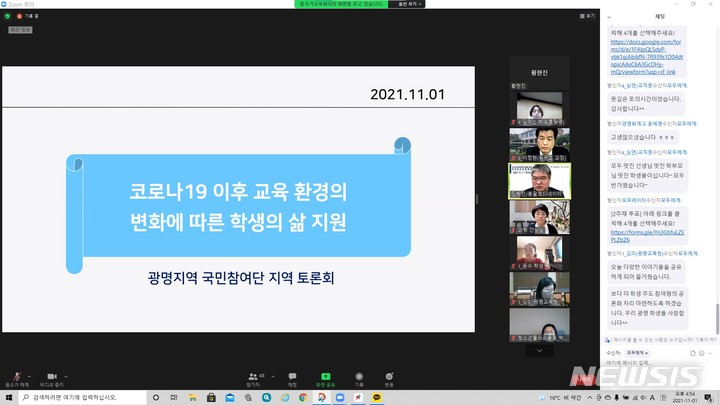Click the tray microphone icon
The image size is (720, 405).
(616, 398)
